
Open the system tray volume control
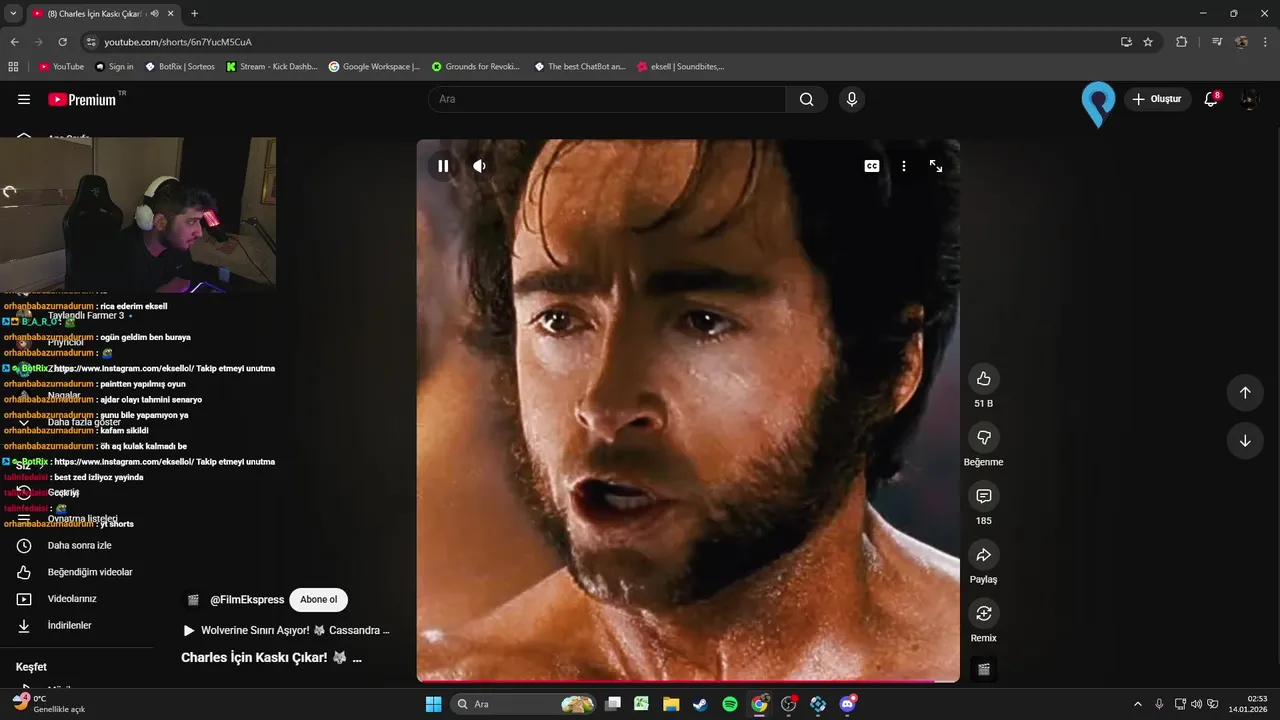click(1196, 704)
